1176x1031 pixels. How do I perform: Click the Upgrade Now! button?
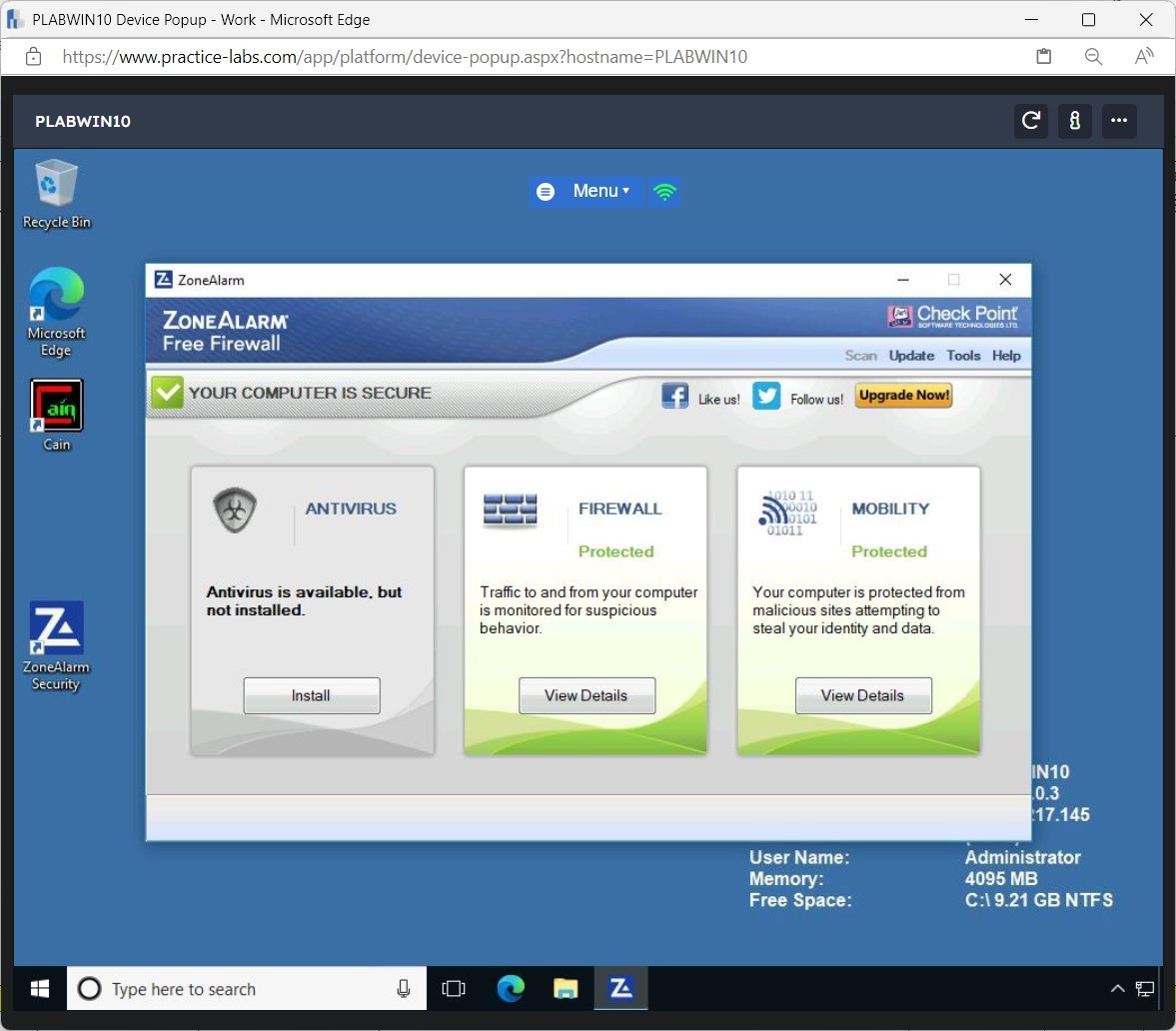pyautogui.click(x=902, y=395)
